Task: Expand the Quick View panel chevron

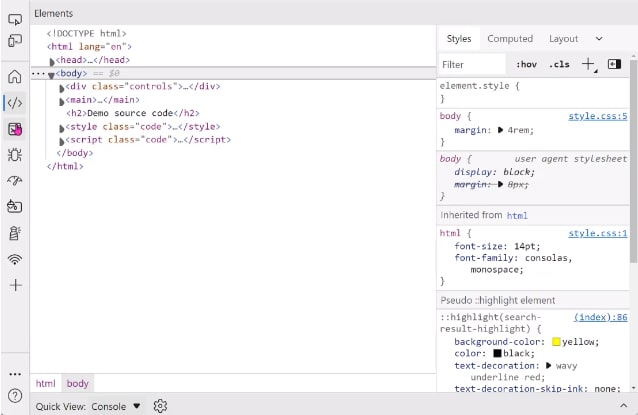Action: coord(623,406)
